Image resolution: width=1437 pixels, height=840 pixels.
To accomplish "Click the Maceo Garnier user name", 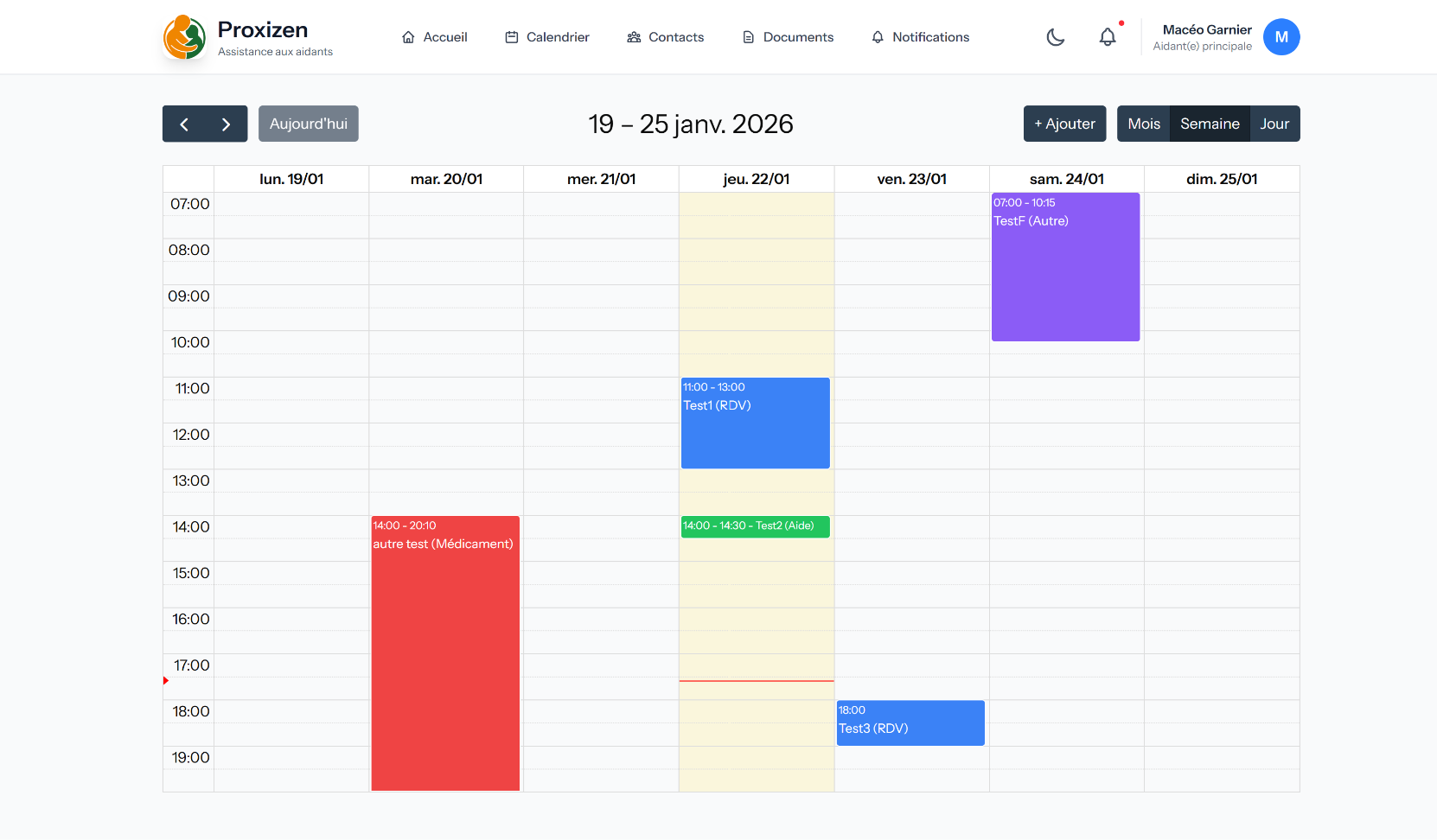I will click(x=1207, y=29).
